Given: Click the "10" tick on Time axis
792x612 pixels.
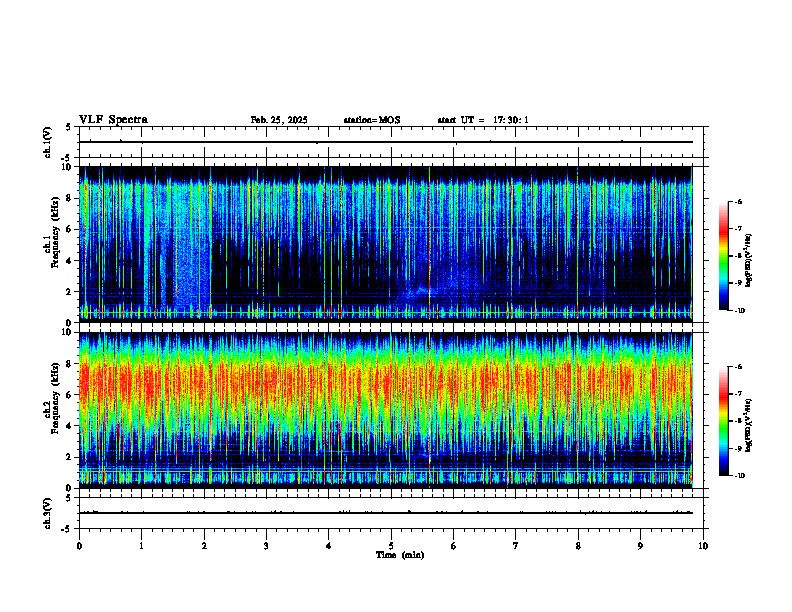Looking at the screenshot, I should (703, 546).
